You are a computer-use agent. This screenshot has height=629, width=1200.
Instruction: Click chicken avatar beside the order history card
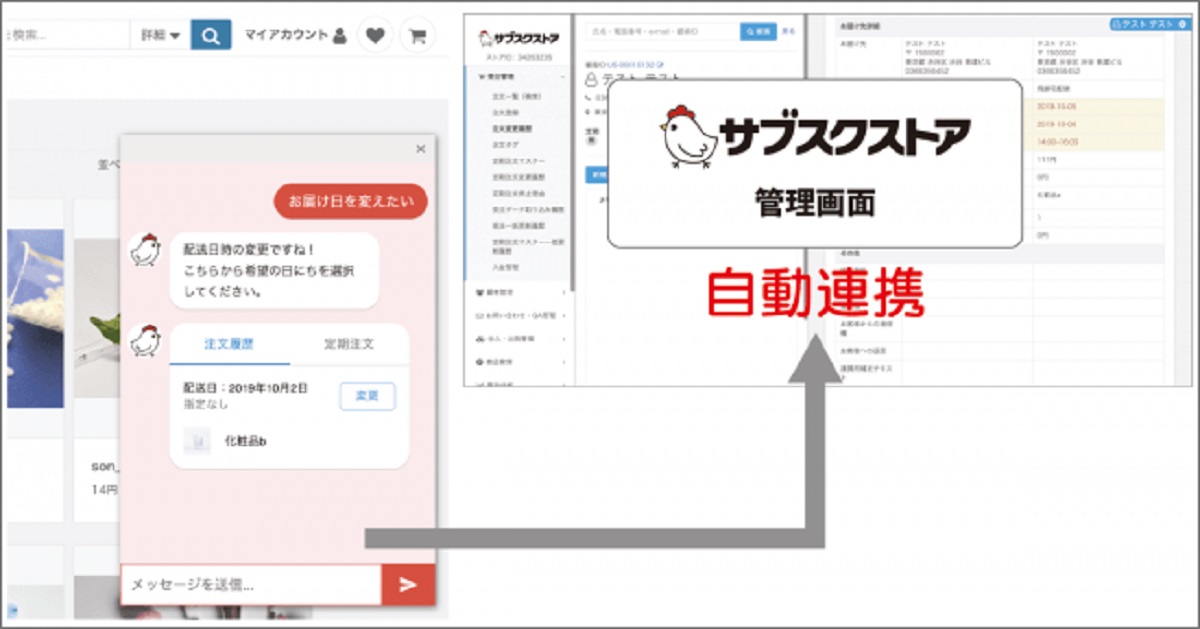click(x=145, y=340)
